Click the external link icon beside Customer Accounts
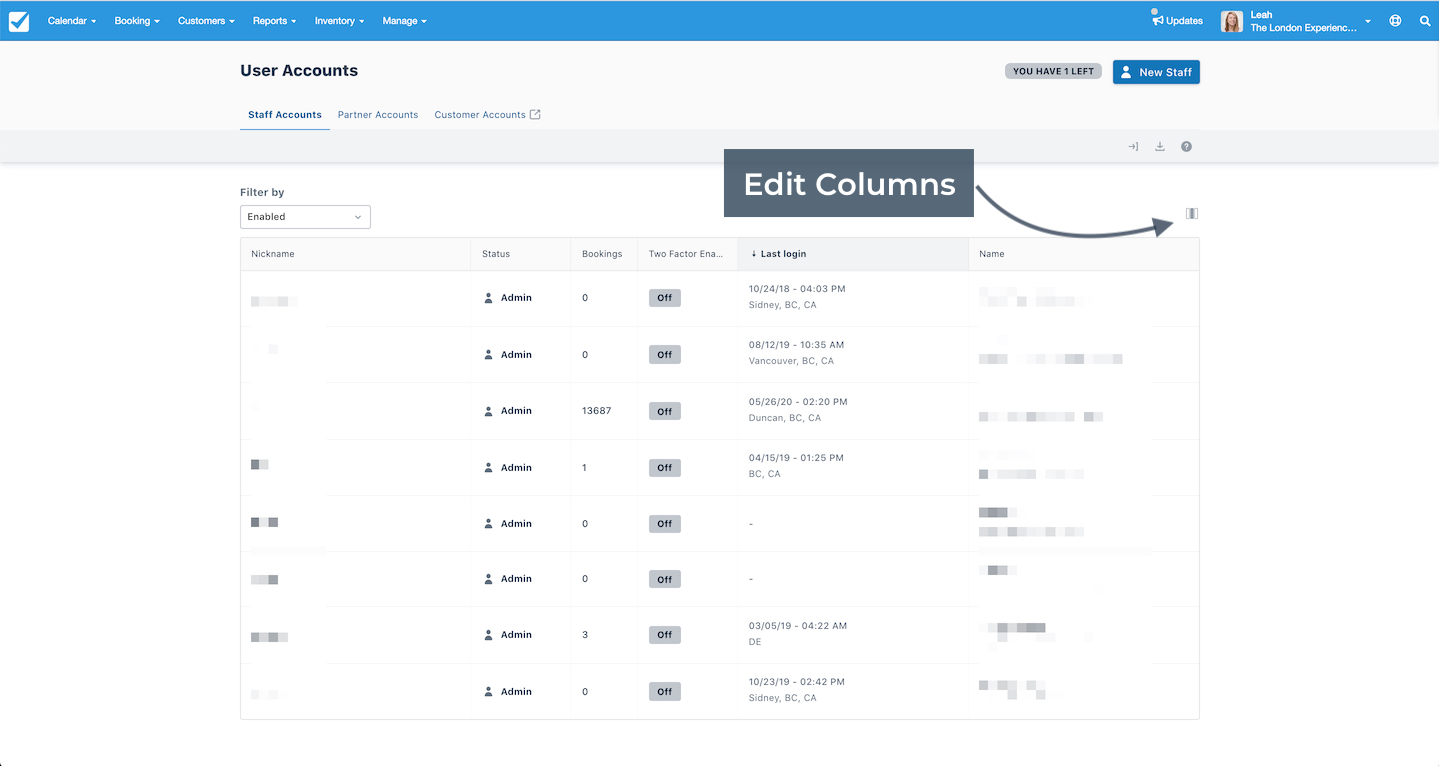The image size is (1439, 766). point(535,114)
